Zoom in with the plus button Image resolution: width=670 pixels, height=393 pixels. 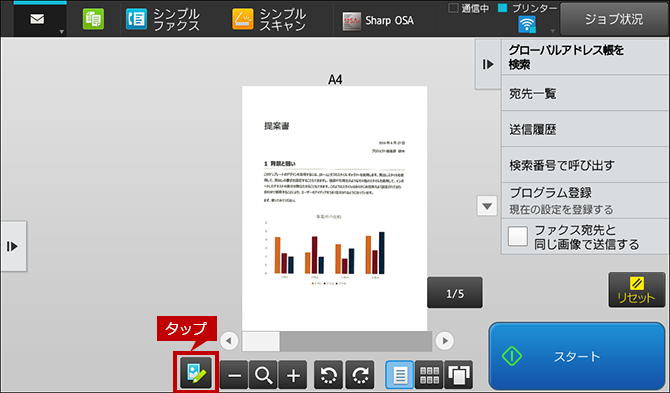293,375
